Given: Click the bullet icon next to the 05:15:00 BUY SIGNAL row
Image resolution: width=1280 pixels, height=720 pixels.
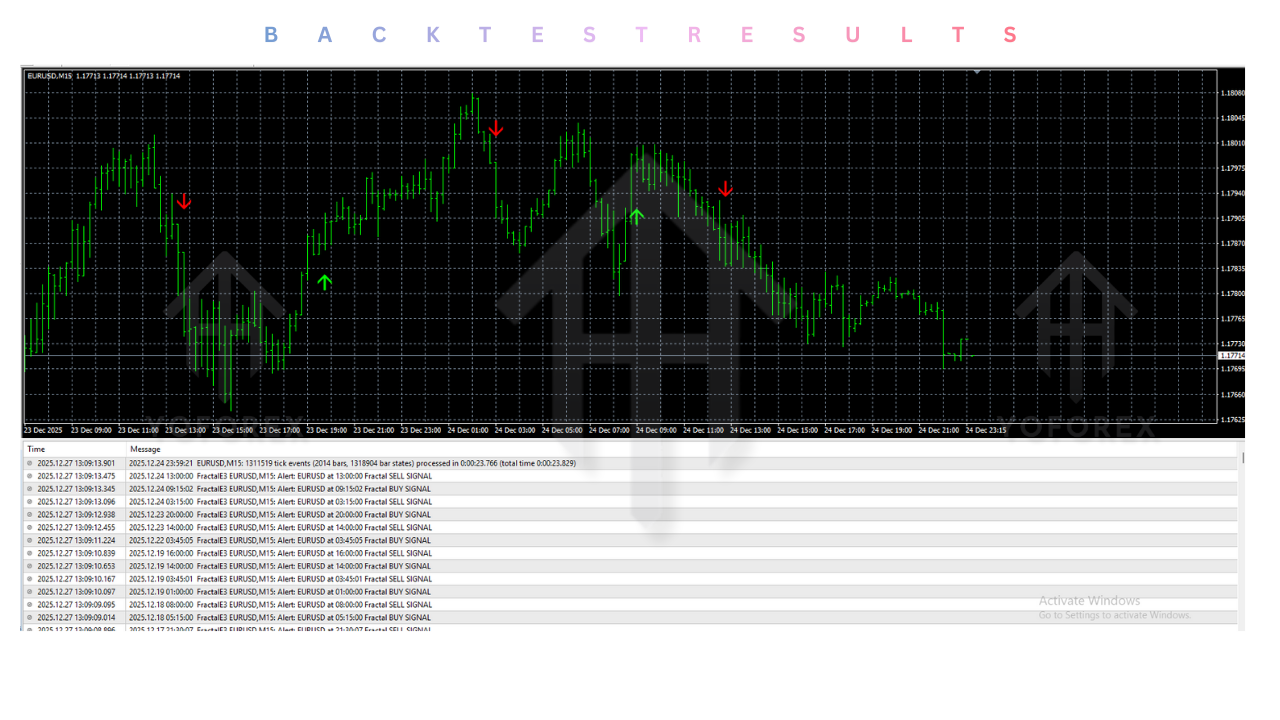Looking at the screenshot, I should 29,617.
